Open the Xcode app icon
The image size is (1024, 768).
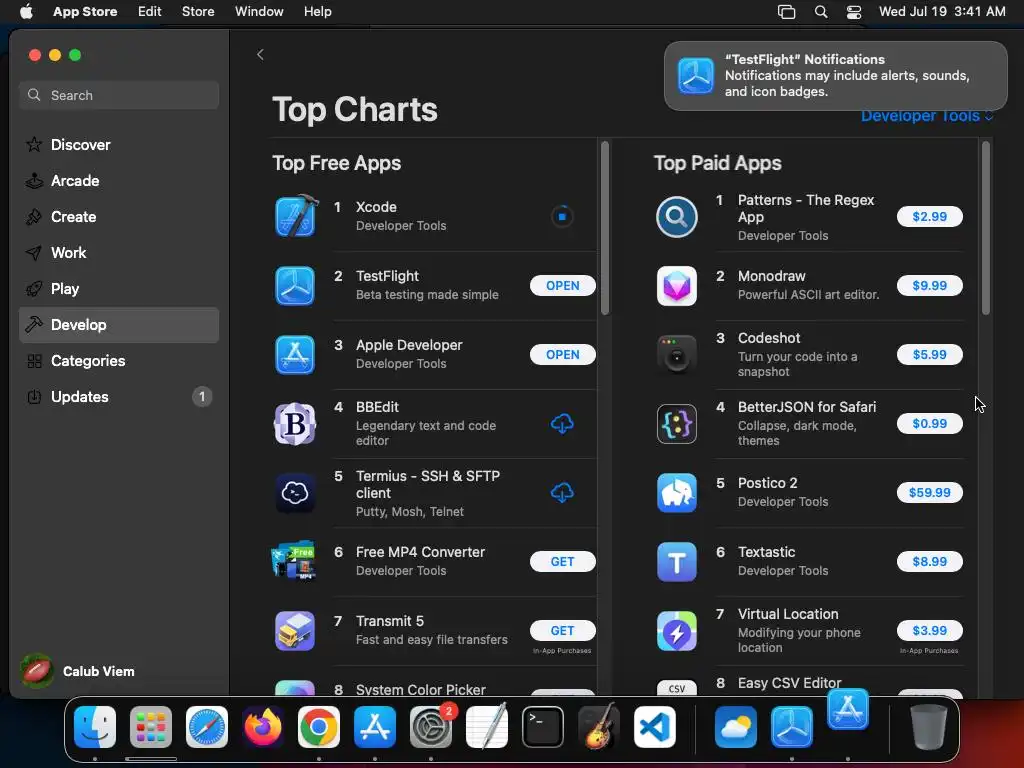click(296, 216)
